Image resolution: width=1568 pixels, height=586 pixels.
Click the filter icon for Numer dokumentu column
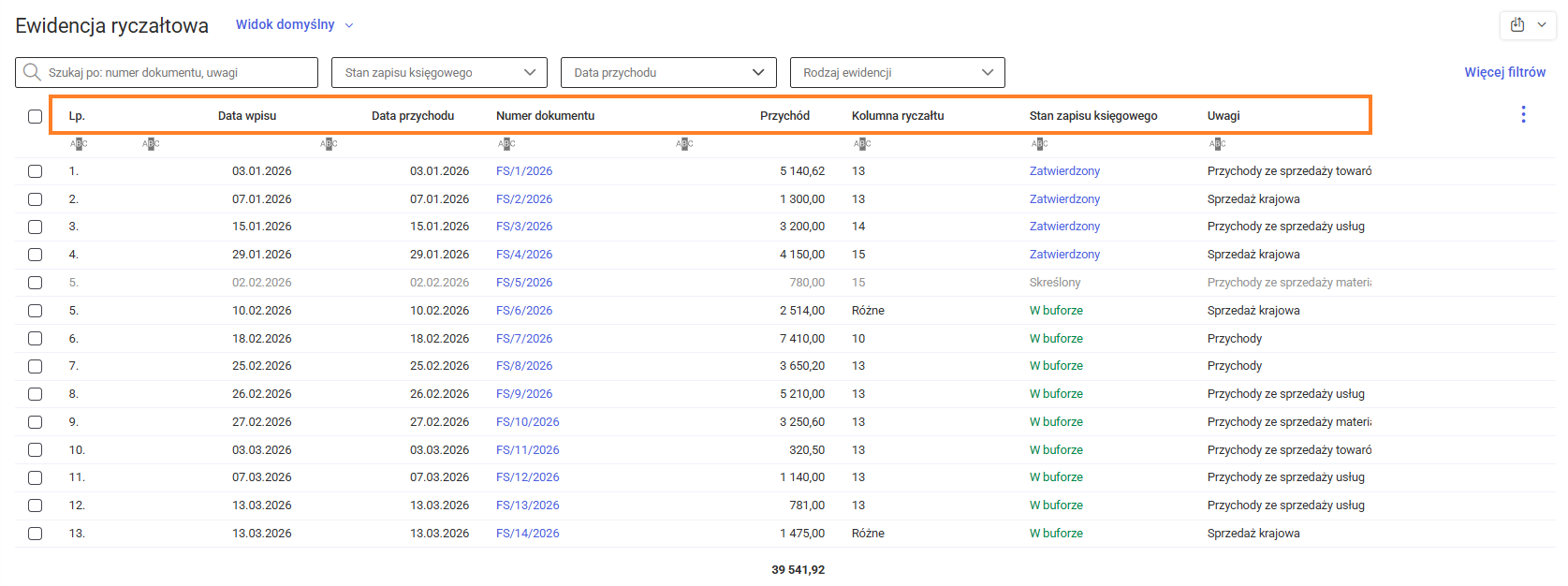point(506,144)
